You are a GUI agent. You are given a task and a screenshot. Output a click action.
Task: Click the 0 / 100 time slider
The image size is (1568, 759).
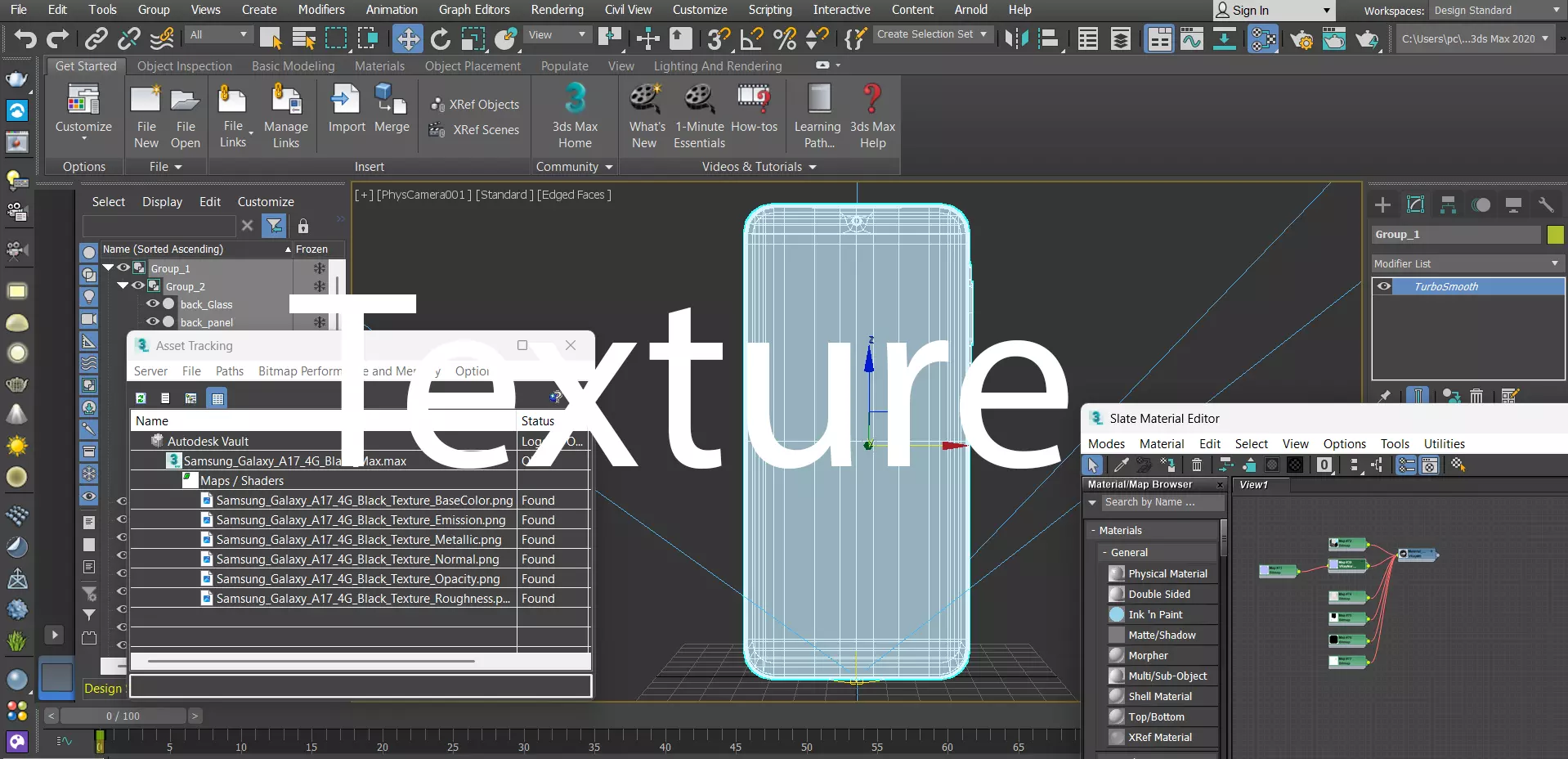[x=123, y=716]
